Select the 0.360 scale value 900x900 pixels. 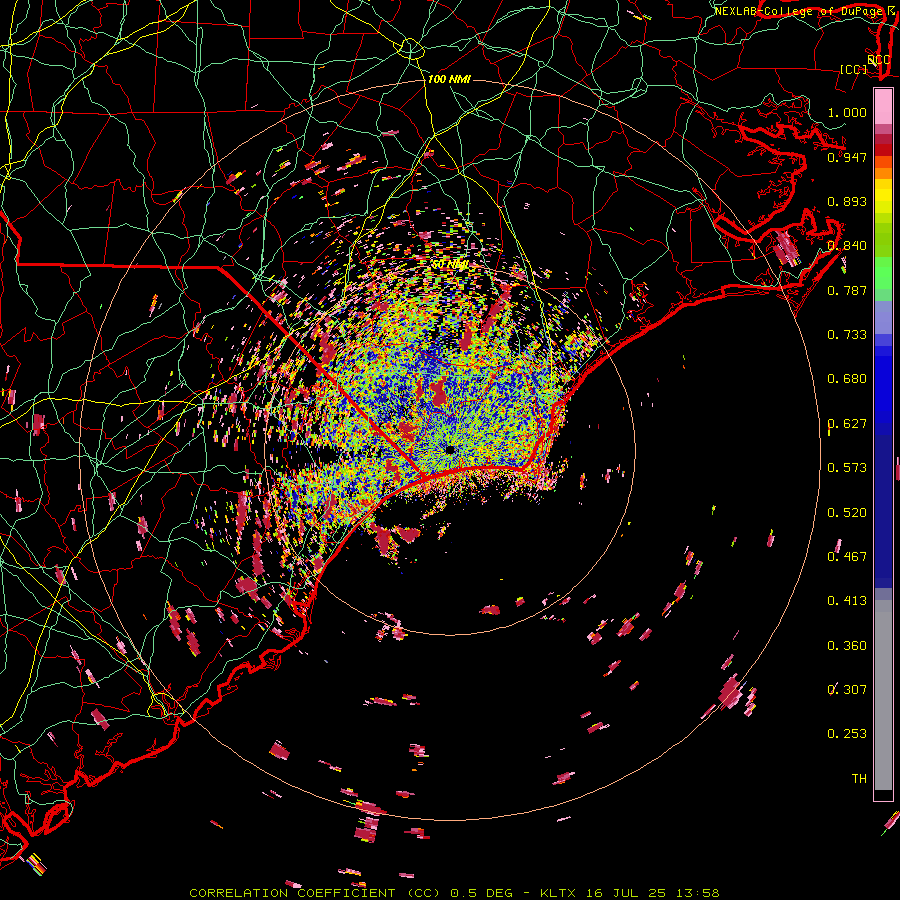847,645
